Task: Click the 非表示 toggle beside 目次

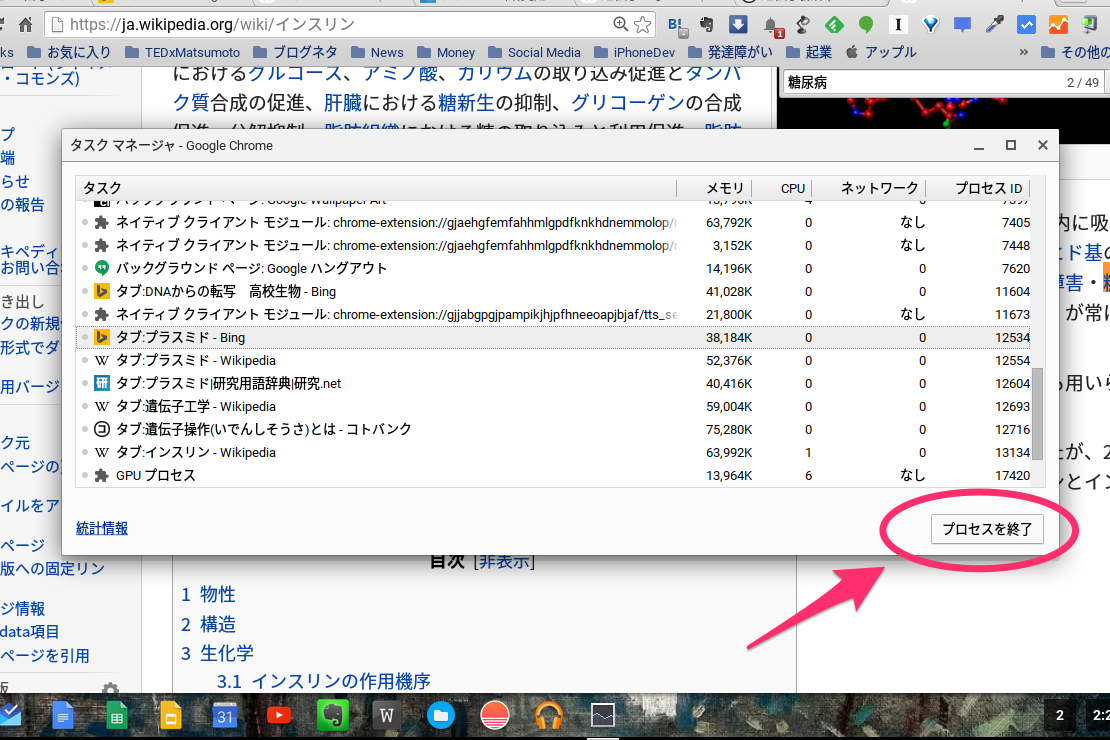Action: coord(504,562)
